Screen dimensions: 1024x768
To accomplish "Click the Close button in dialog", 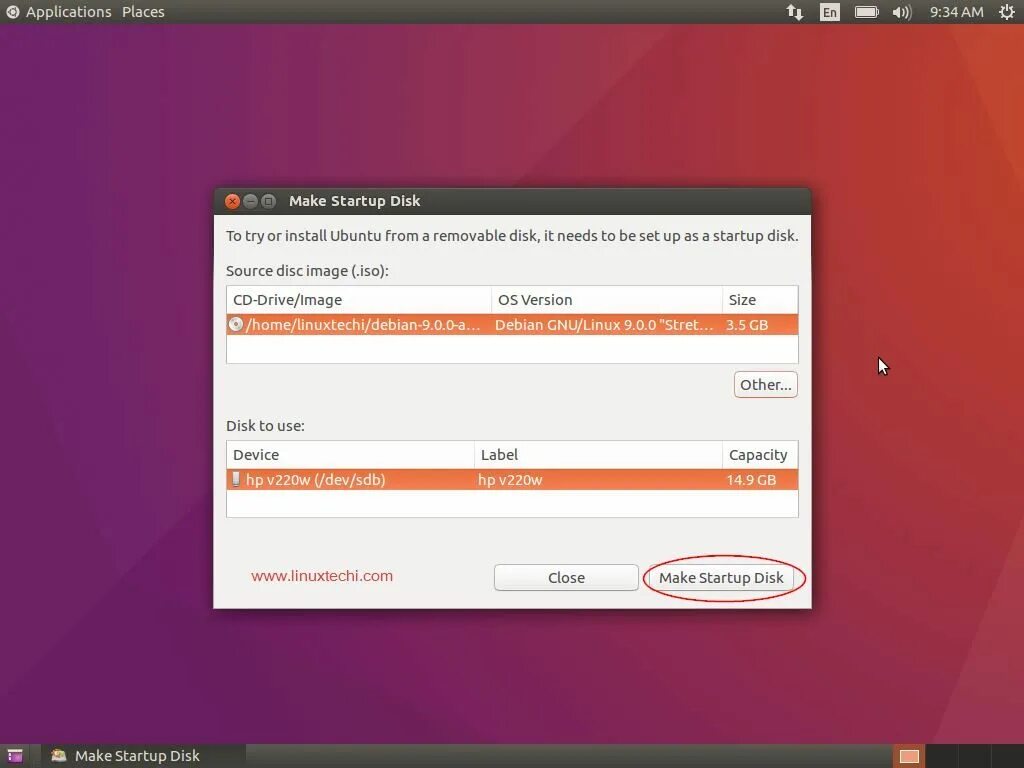I will (566, 578).
